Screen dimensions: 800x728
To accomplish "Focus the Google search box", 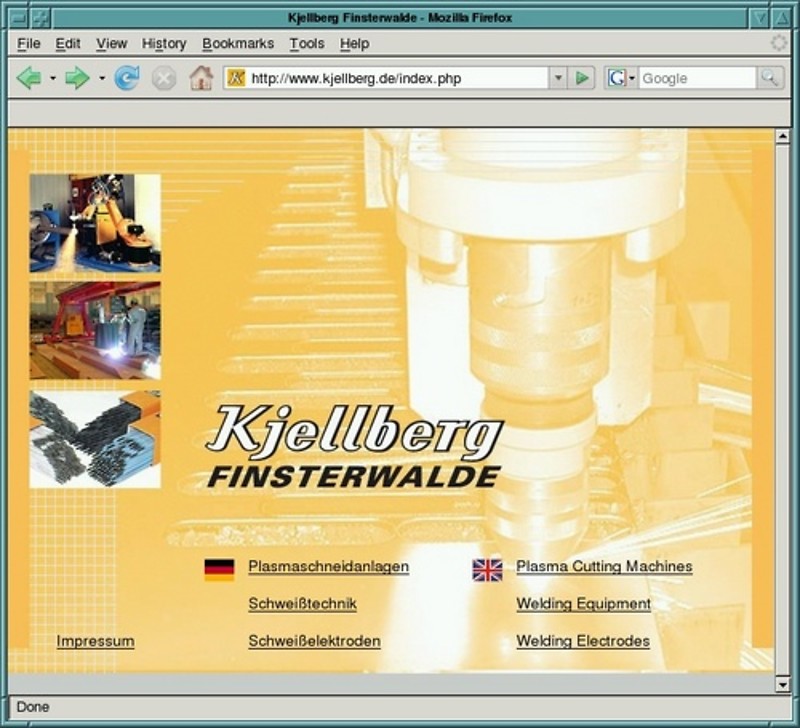I will click(697, 79).
